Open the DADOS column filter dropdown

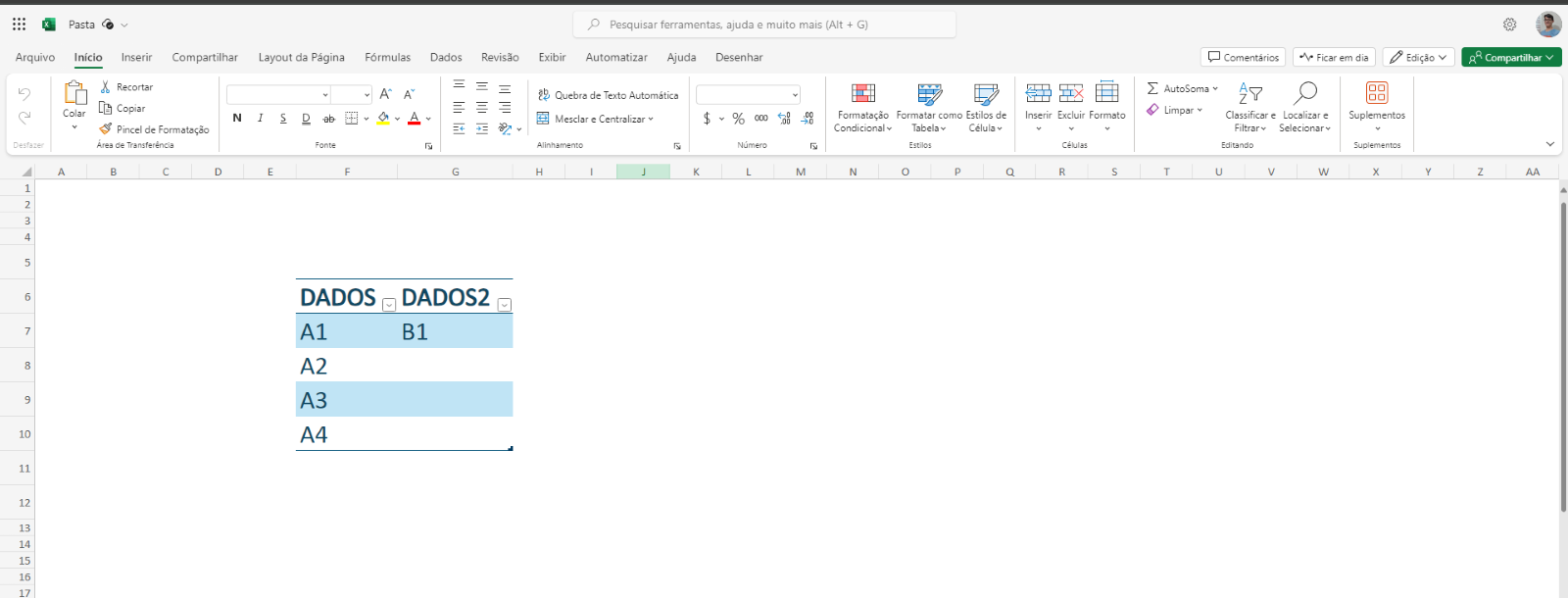pos(389,305)
